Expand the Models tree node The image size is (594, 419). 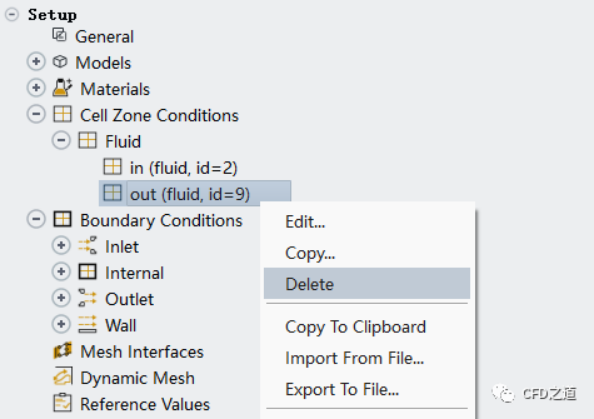(36, 61)
